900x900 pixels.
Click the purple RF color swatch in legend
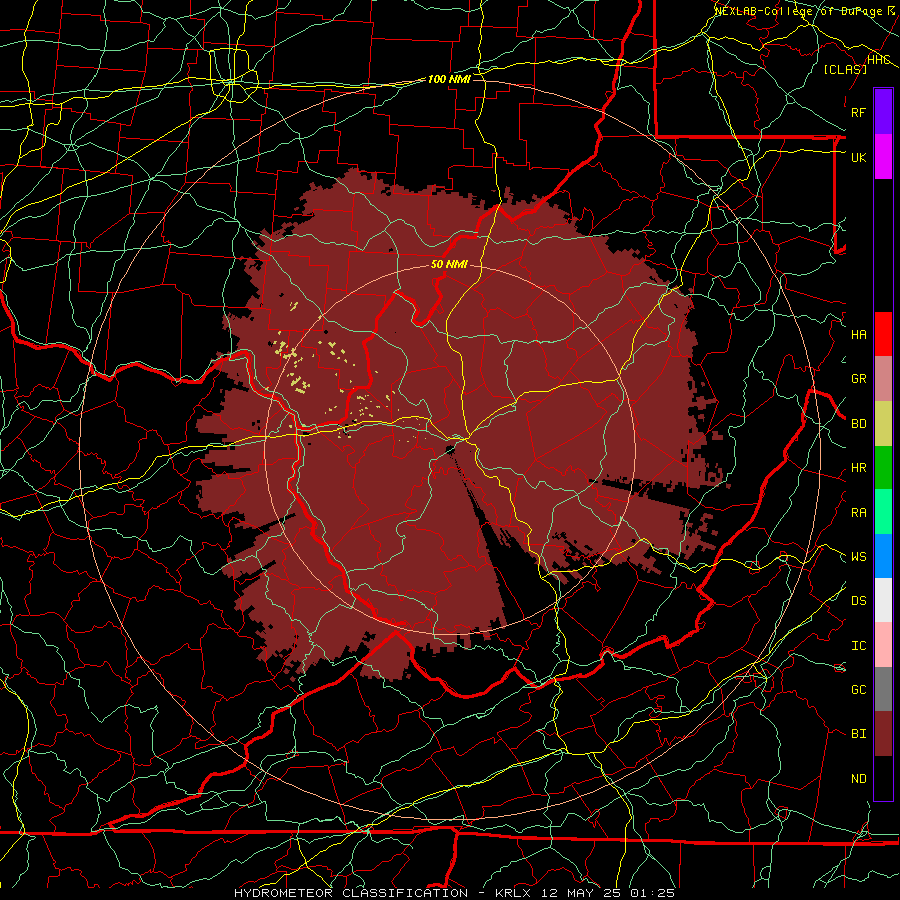[883, 112]
